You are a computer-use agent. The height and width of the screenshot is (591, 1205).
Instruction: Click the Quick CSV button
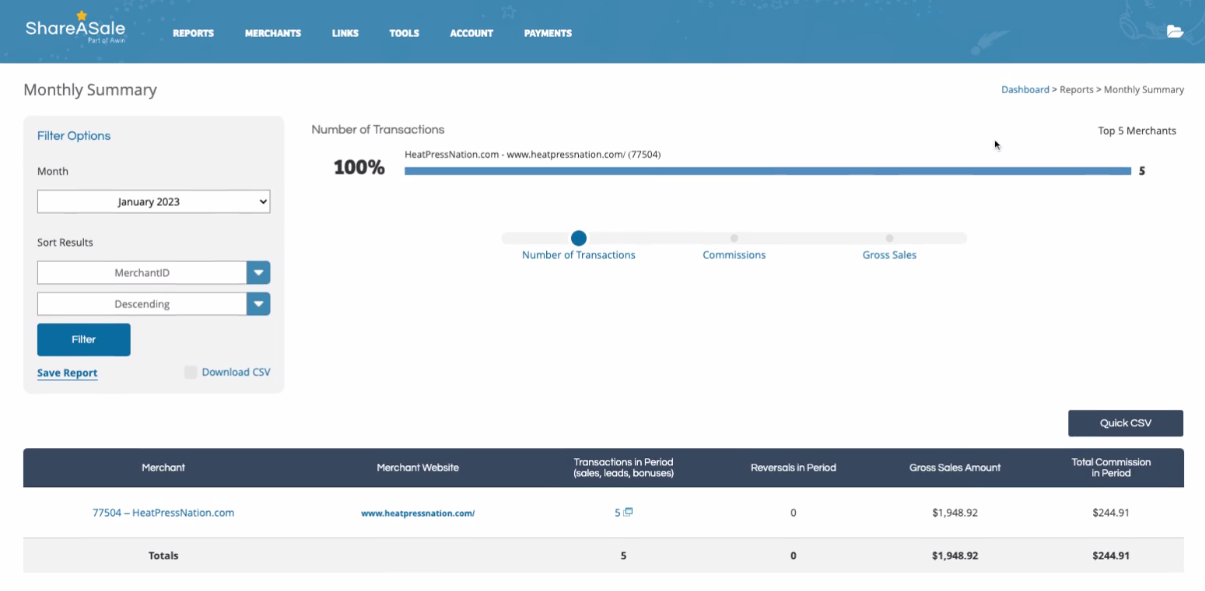pyautogui.click(x=1125, y=423)
